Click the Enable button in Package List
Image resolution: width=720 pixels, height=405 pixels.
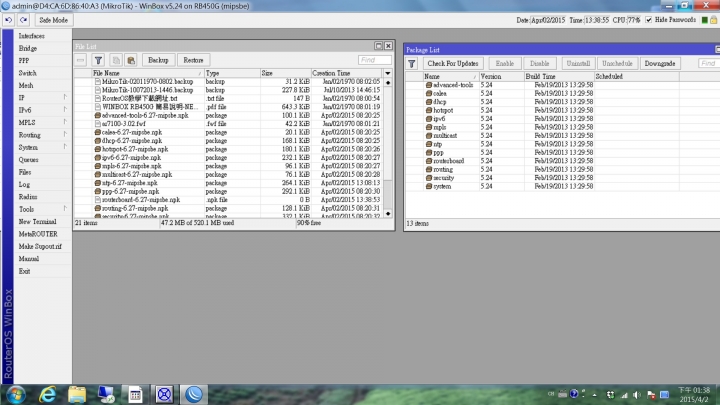pos(505,64)
